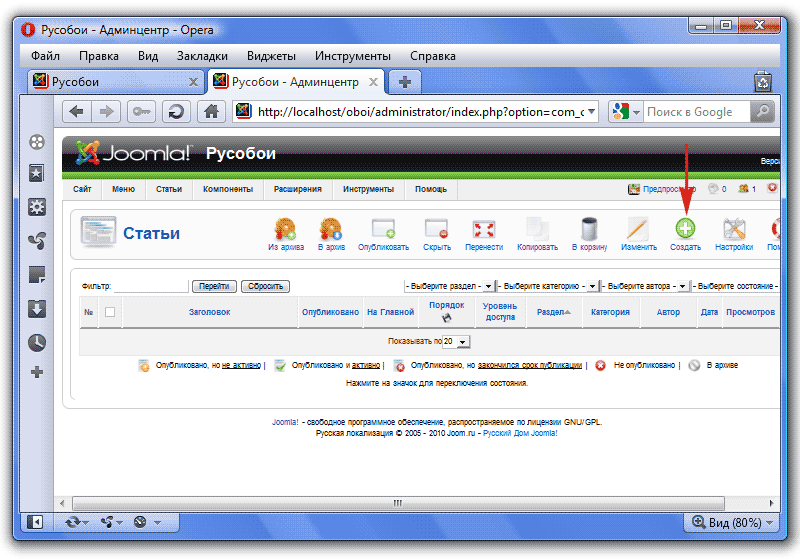Click into the Фильтр text field

(x=150, y=286)
